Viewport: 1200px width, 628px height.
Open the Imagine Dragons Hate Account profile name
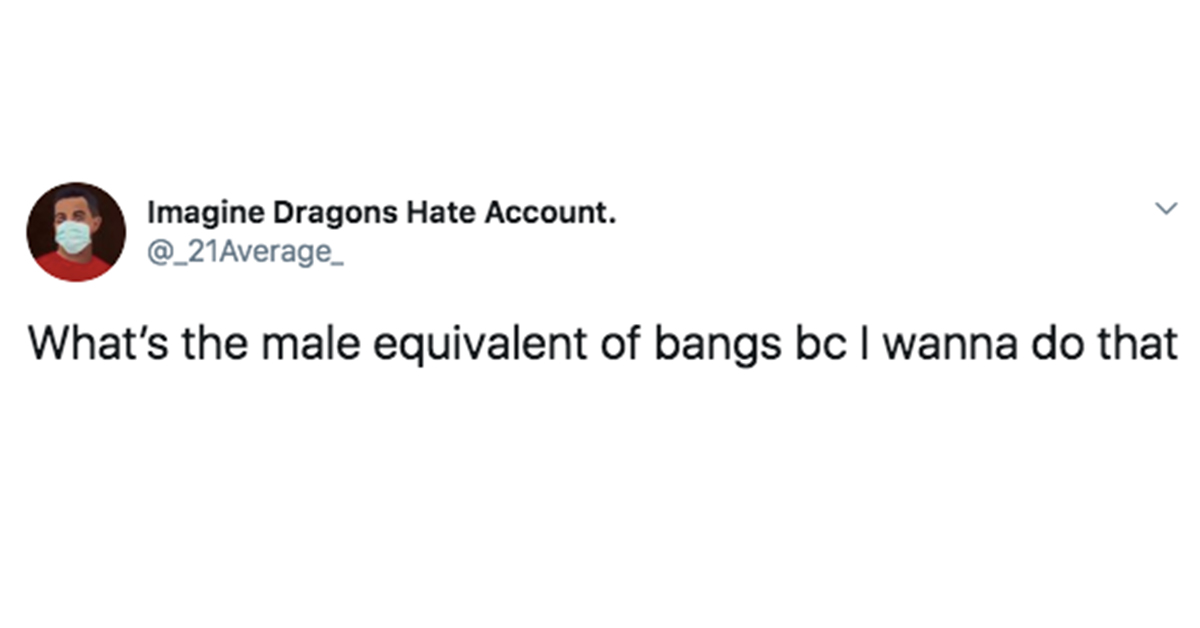pyautogui.click(x=380, y=212)
